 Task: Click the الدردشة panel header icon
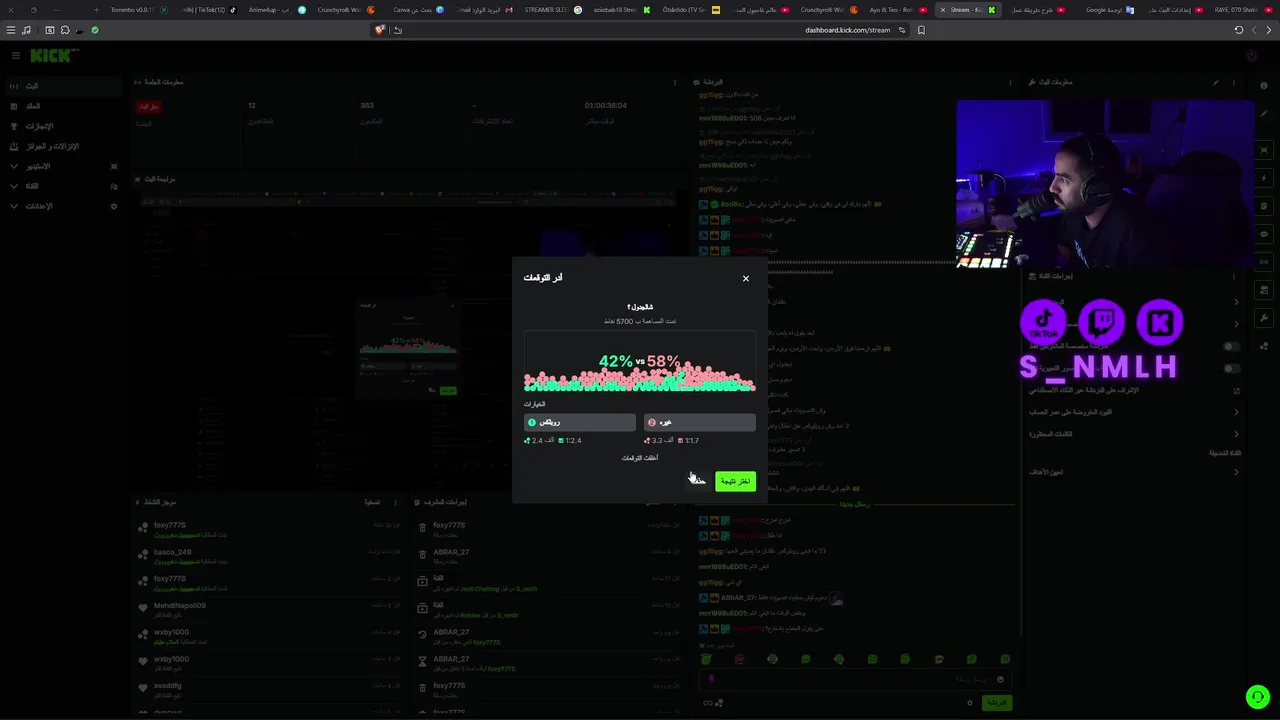(696, 82)
